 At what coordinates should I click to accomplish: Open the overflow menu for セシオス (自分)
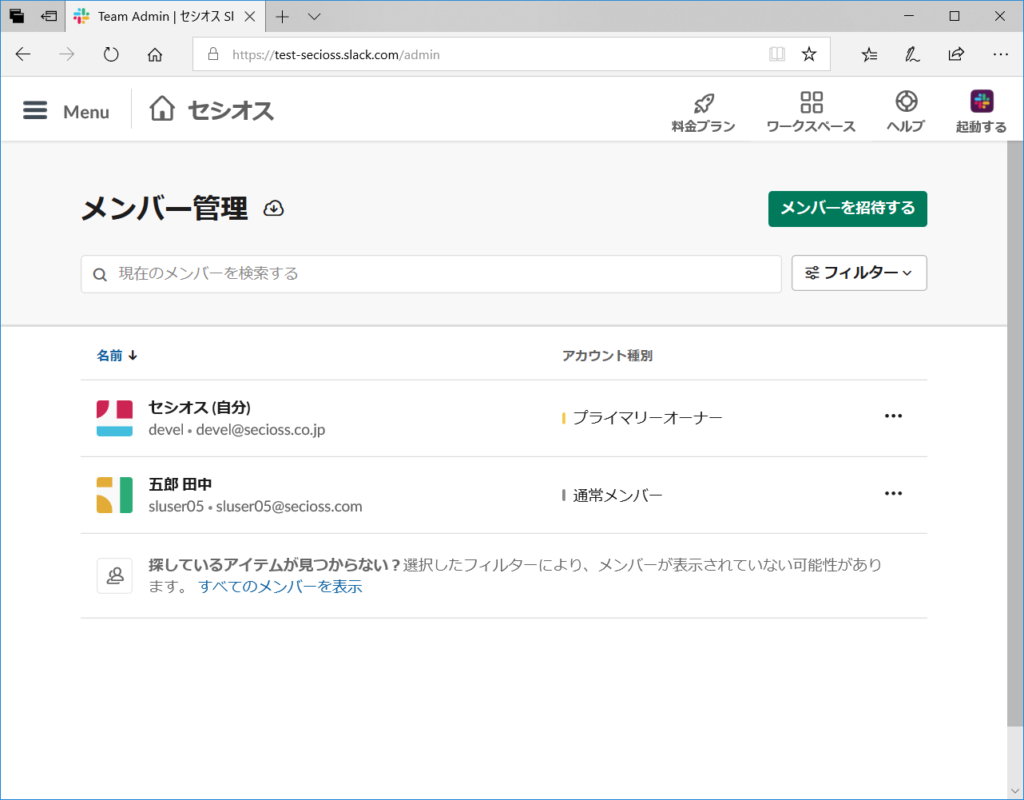coord(893,416)
